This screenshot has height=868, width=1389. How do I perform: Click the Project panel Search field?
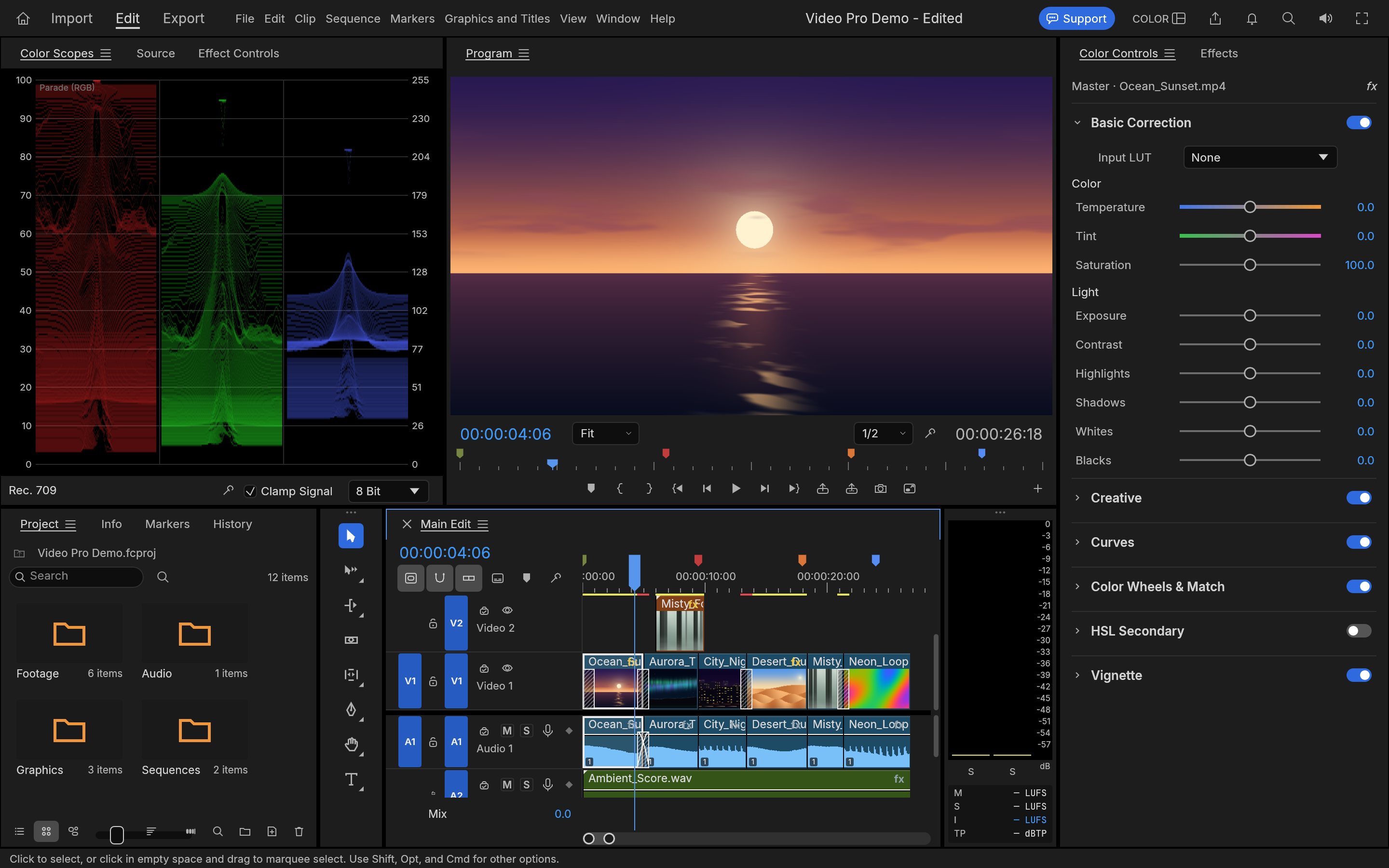(x=76, y=576)
